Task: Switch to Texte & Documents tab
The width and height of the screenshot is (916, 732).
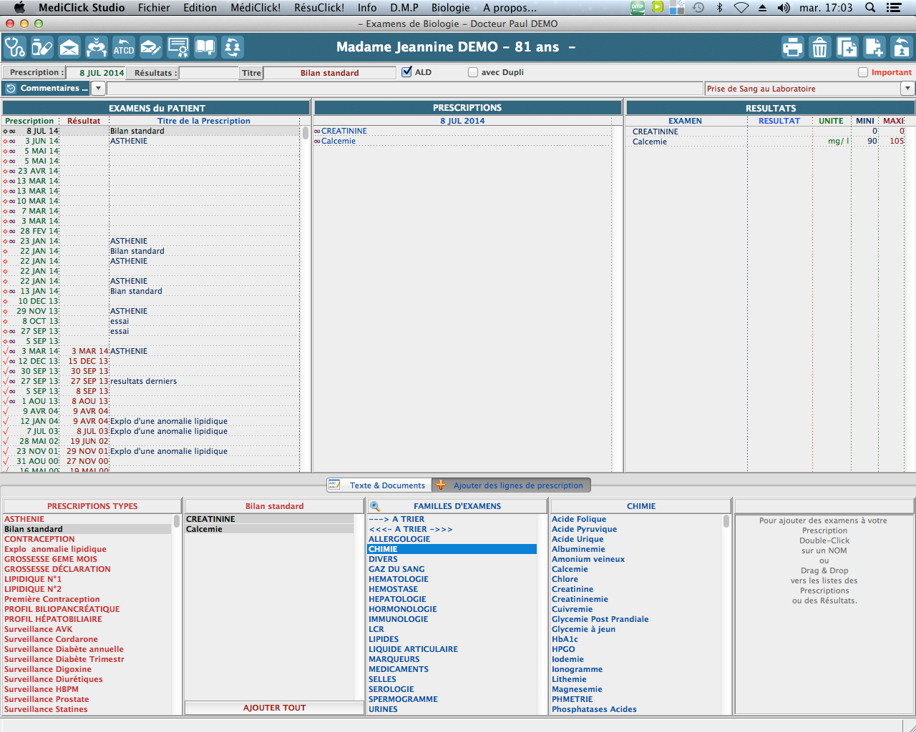Action: (x=378, y=485)
